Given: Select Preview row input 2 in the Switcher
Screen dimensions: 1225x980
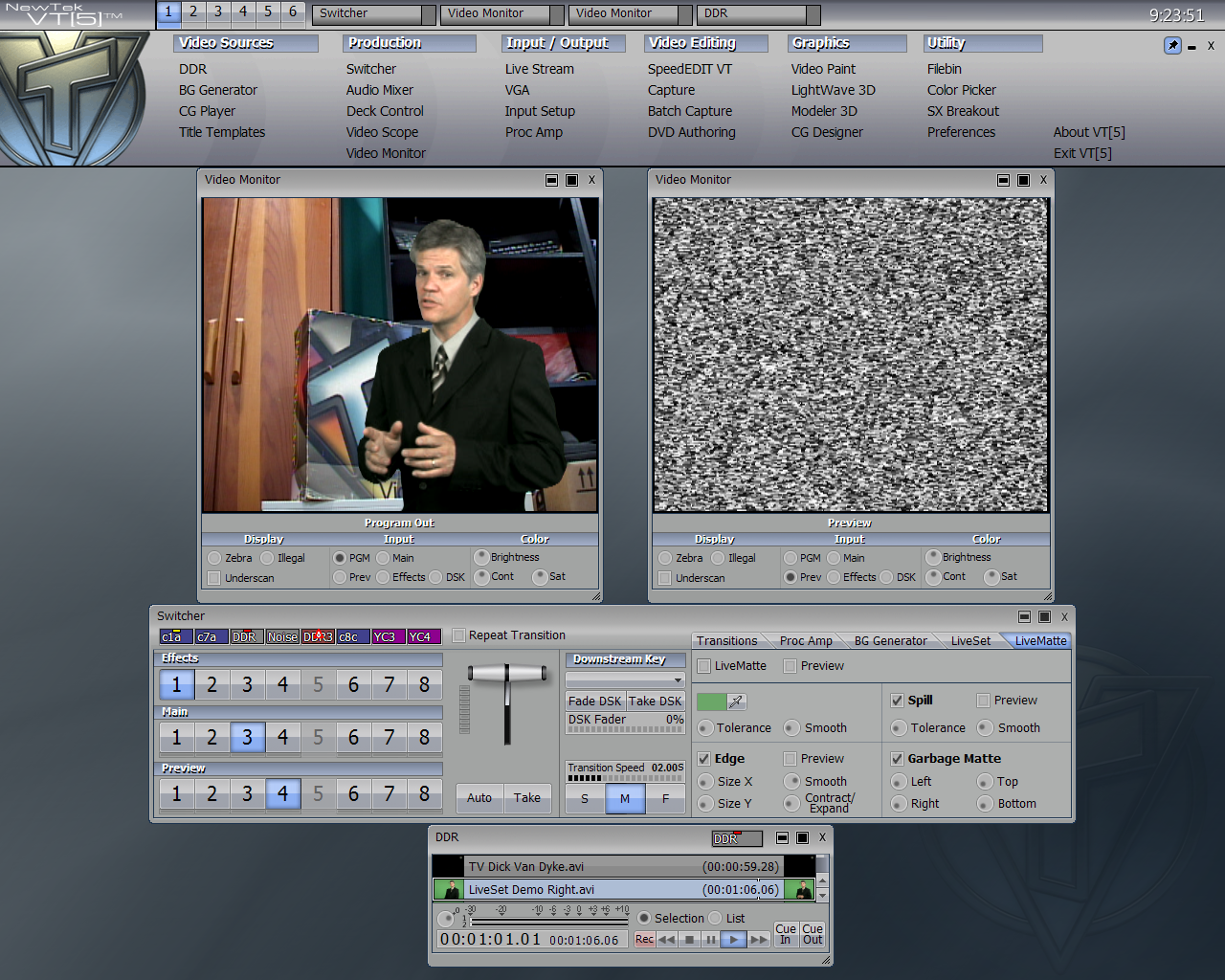Looking at the screenshot, I should pos(212,794).
